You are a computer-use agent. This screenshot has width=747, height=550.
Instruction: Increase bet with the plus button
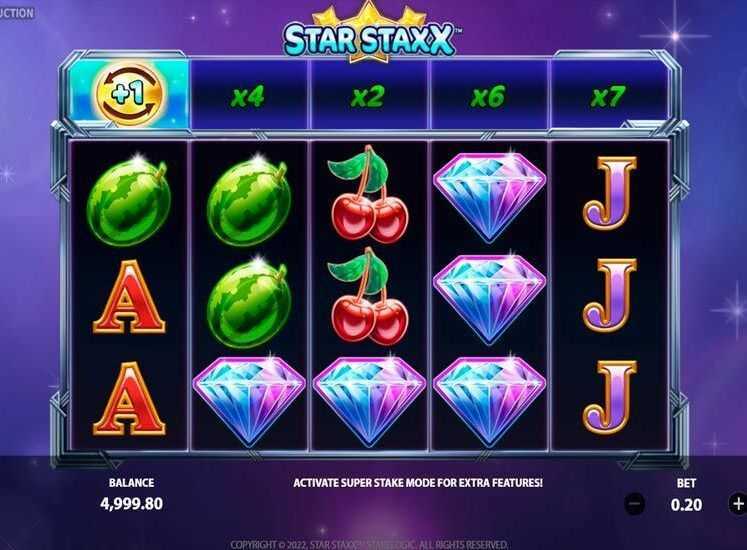(x=737, y=503)
